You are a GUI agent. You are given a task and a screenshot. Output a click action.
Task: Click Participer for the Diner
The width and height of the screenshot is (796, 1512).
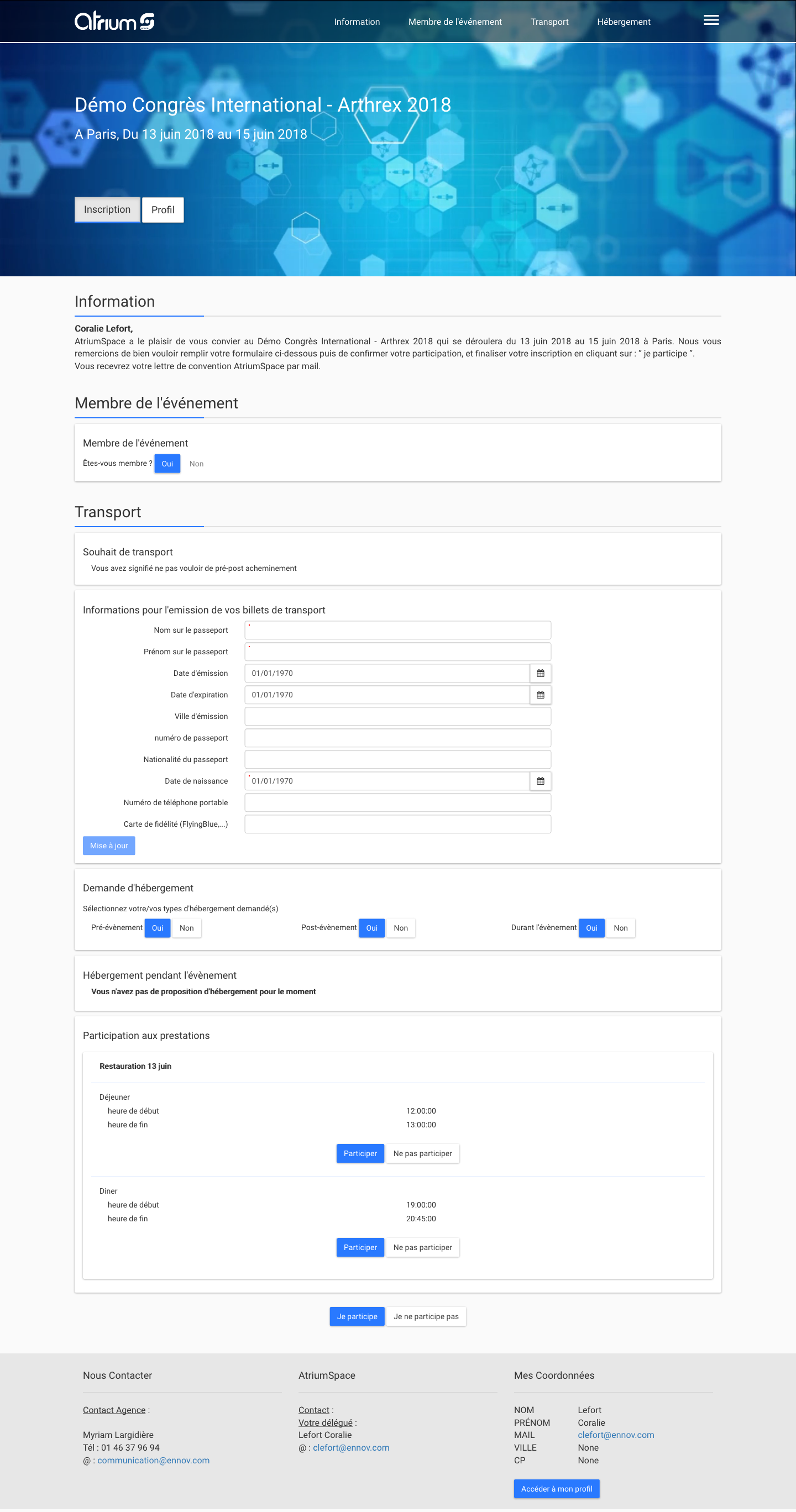[x=360, y=1247]
